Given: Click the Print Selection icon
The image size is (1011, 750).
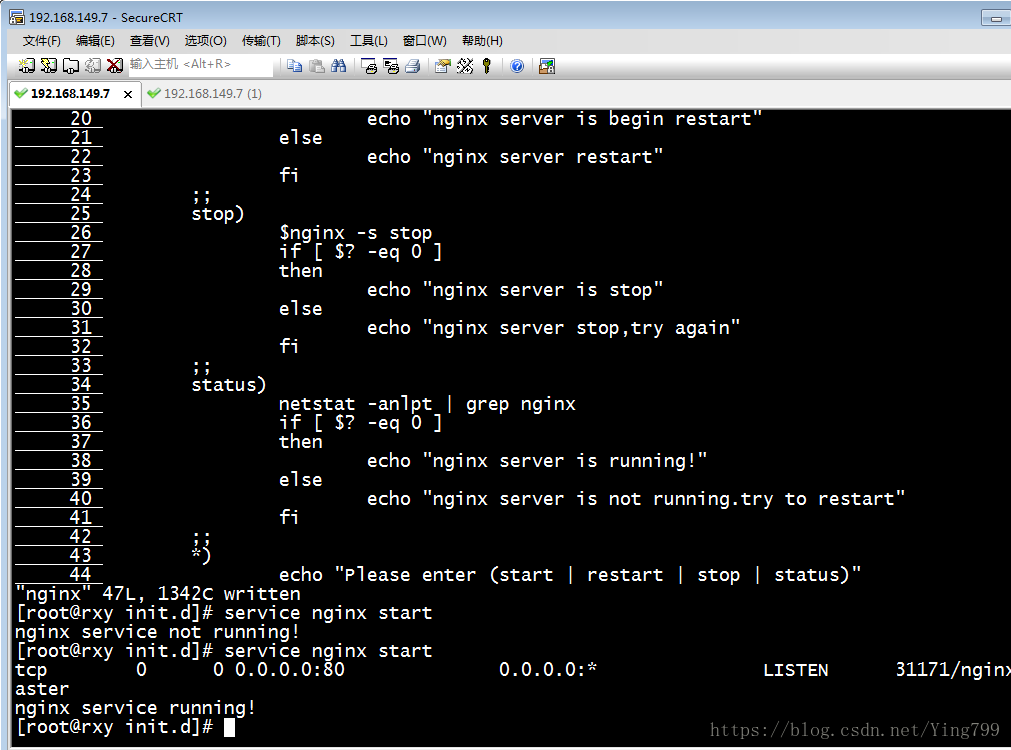Looking at the screenshot, I should point(391,65).
